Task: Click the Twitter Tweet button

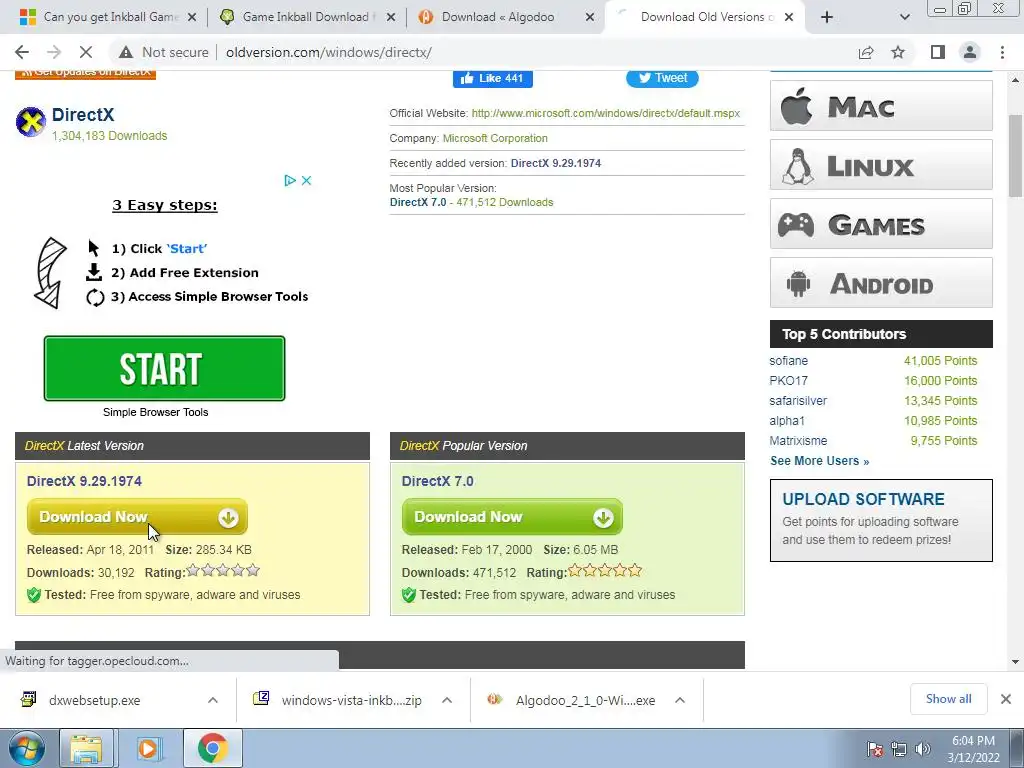Action: [662, 78]
